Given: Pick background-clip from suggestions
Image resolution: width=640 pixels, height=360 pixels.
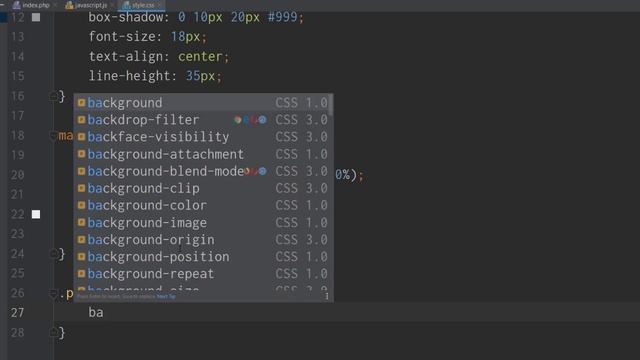Looking at the screenshot, I should (202, 188).
